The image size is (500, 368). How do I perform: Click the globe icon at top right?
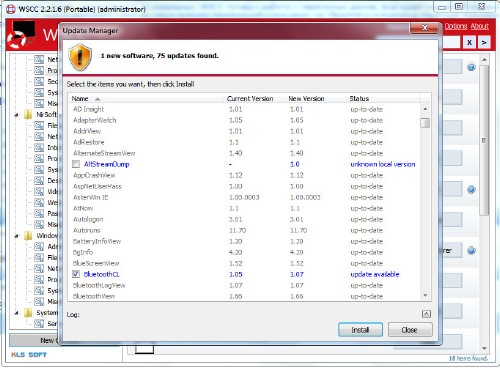tap(471, 67)
